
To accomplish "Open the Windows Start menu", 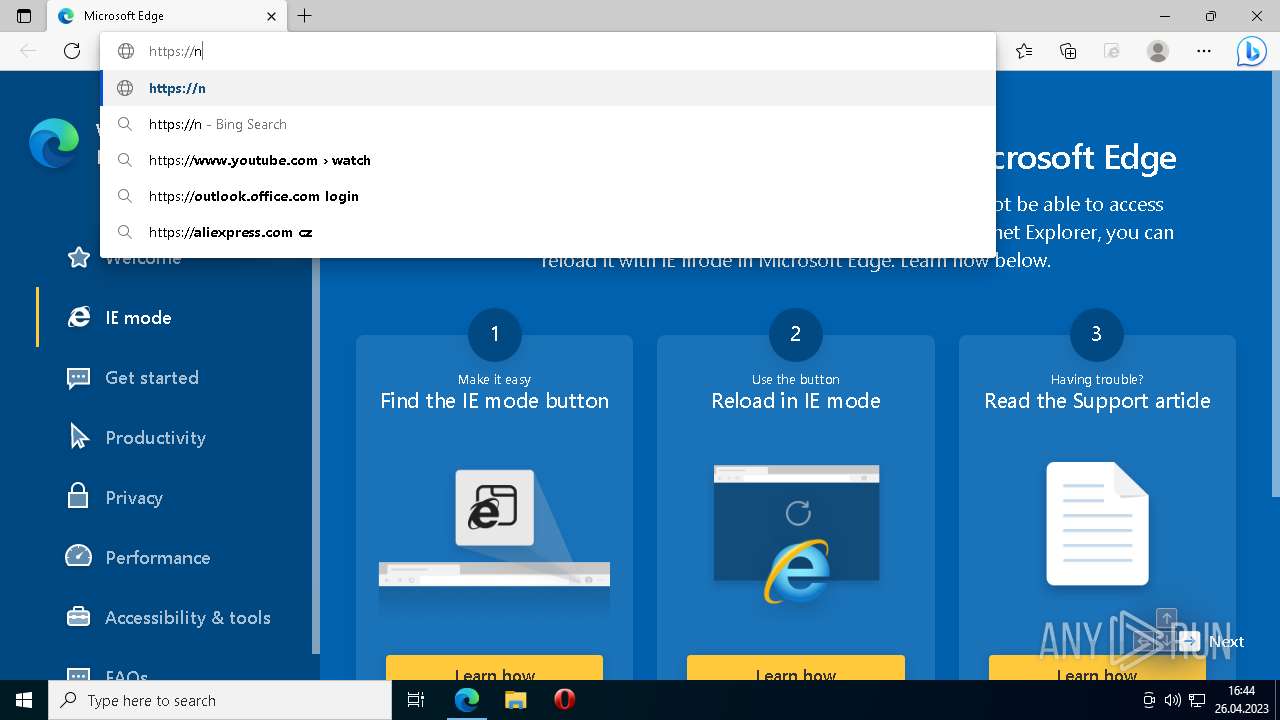I will [24, 700].
